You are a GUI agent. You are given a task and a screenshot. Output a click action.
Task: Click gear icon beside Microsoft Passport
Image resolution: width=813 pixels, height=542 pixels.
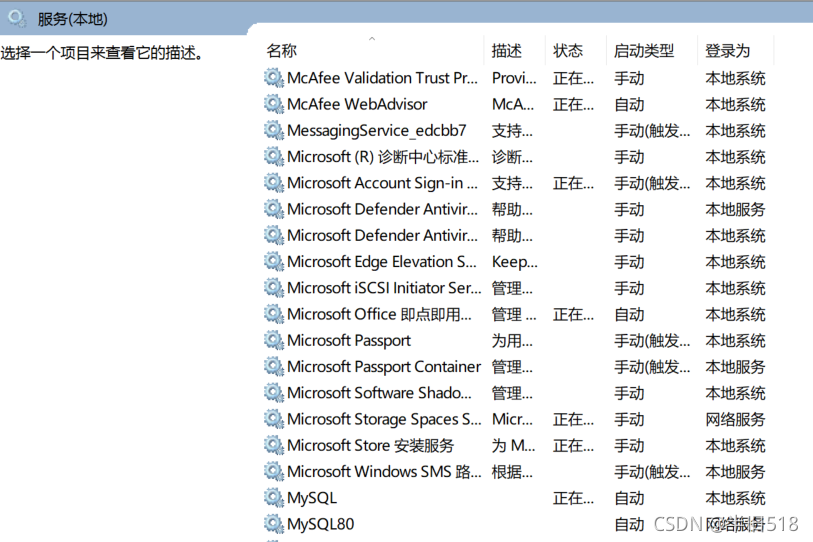click(x=274, y=340)
